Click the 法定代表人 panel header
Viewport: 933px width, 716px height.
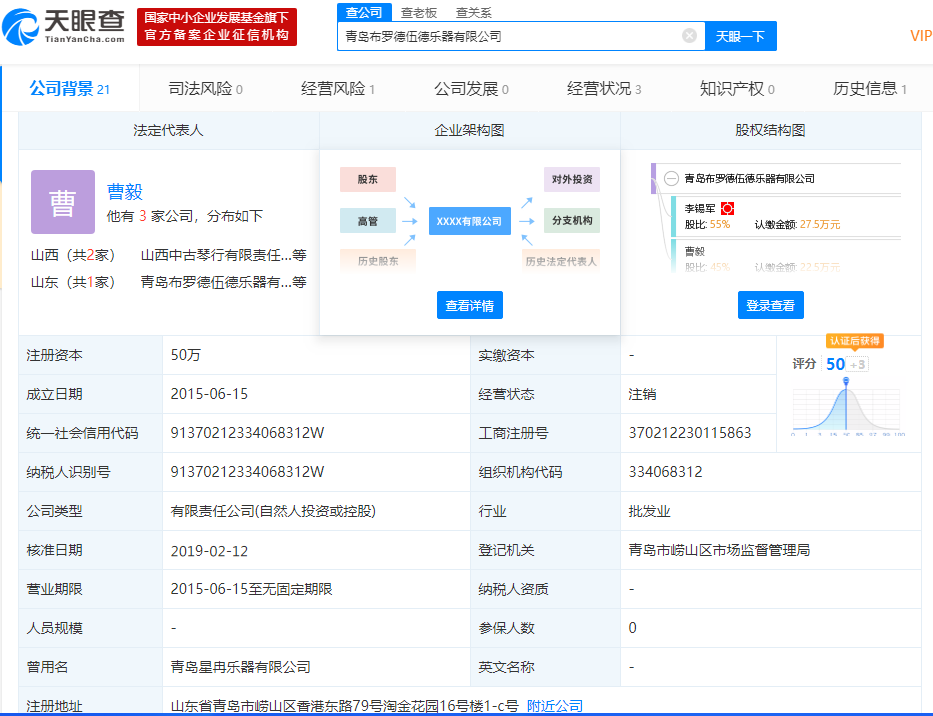(168, 130)
